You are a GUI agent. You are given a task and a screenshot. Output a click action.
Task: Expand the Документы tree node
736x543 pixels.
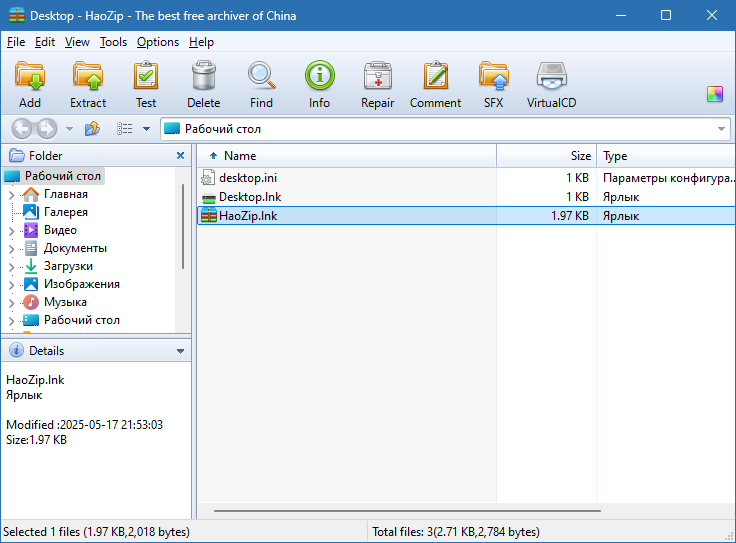(x=12, y=248)
